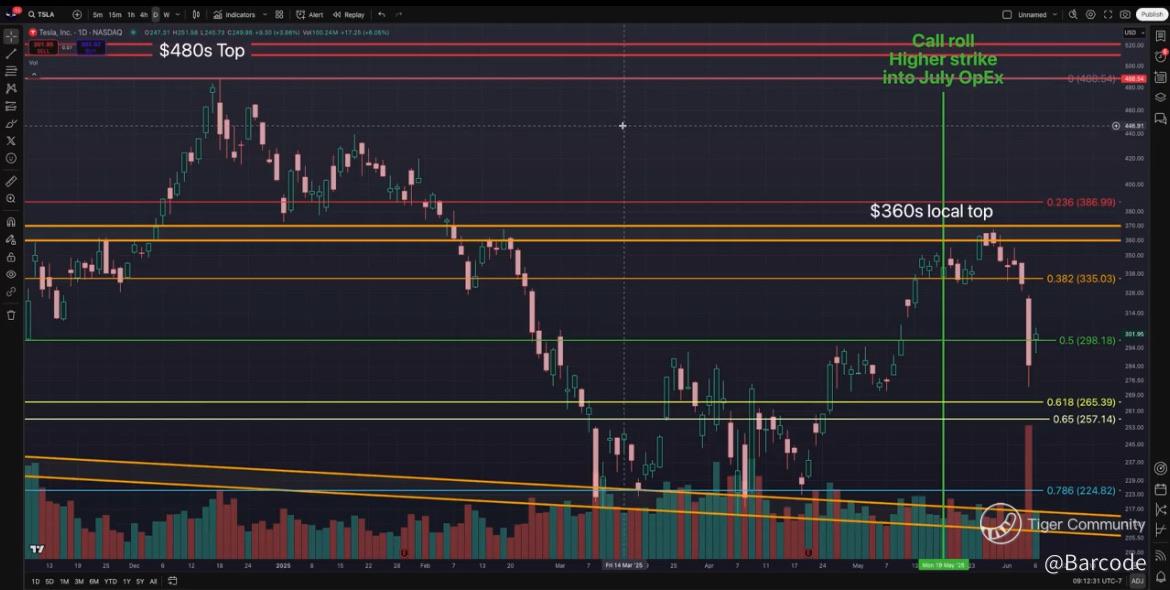Open the text annotation tool
1170x590 pixels.
tap(10, 140)
